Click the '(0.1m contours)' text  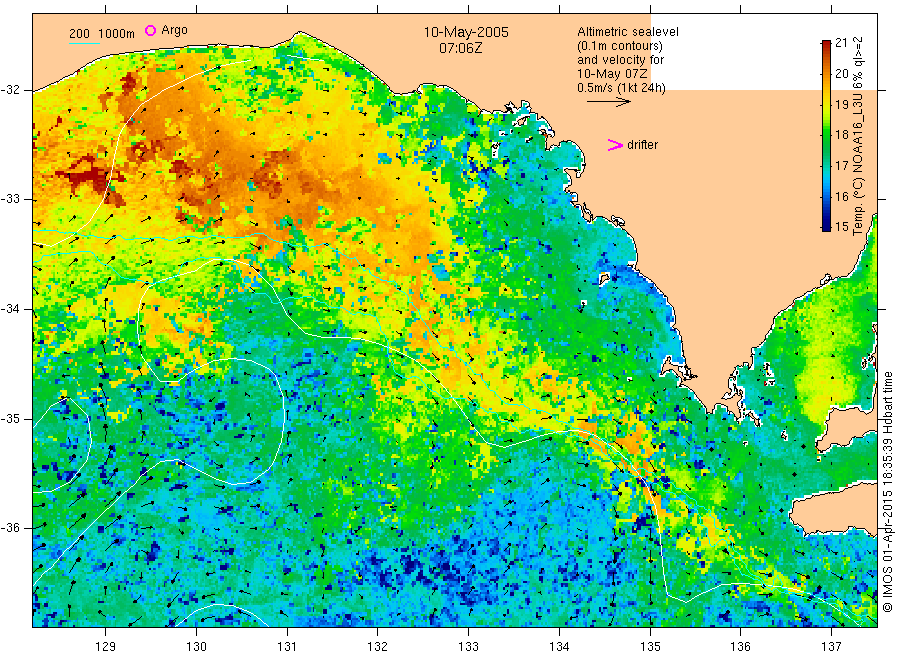coord(620,46)
